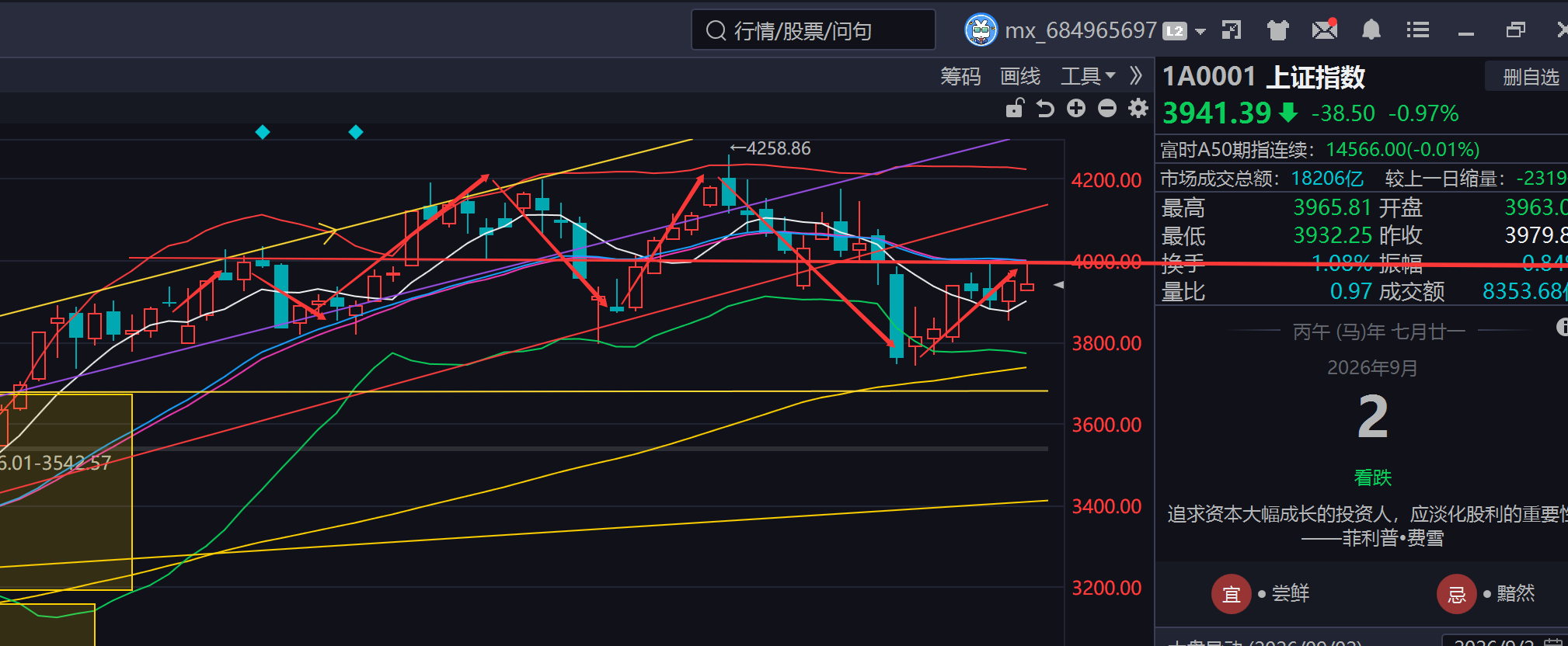1568x646 pixels.
Task: Expand more toolbar options with the double chevron
Action: tap(1136, 75)
